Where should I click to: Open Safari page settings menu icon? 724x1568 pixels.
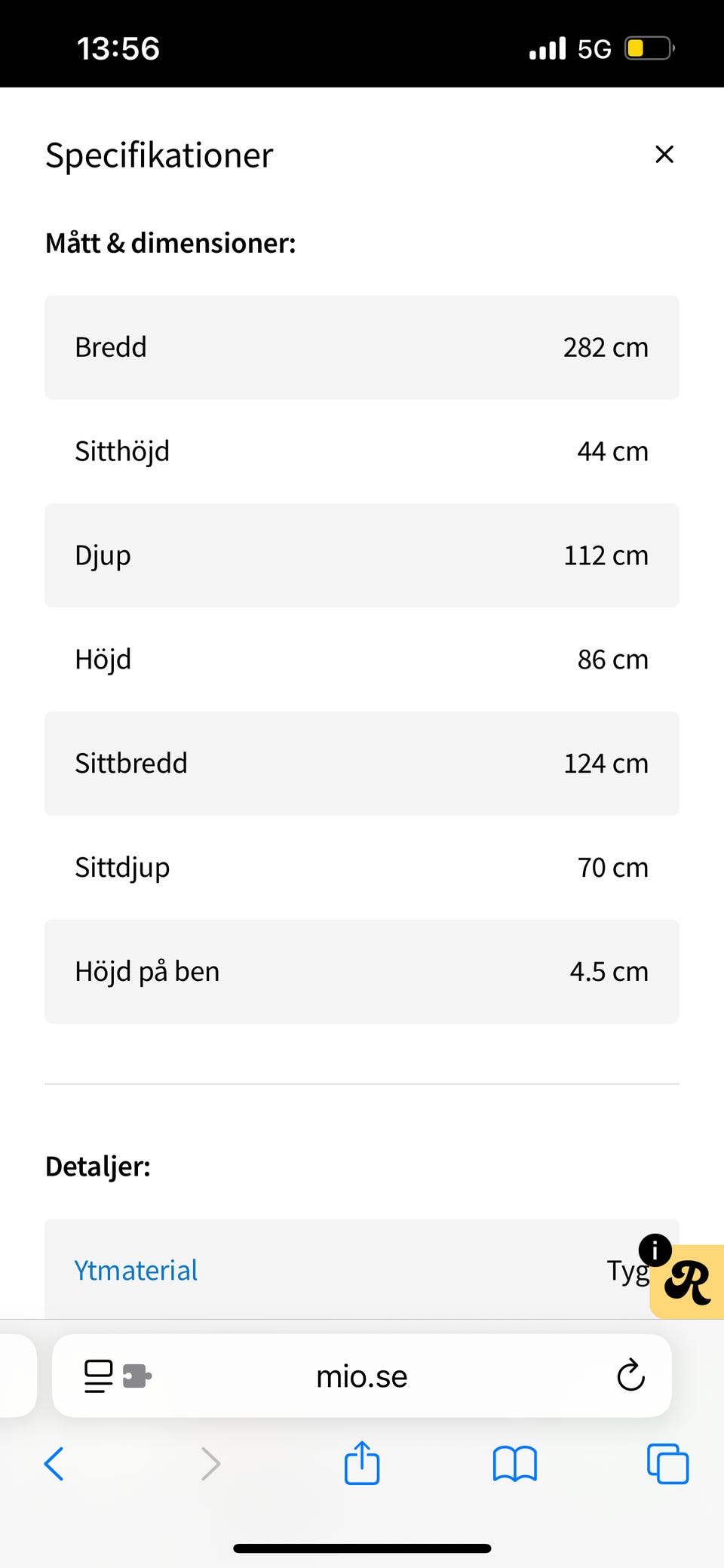click(98, 1376)
